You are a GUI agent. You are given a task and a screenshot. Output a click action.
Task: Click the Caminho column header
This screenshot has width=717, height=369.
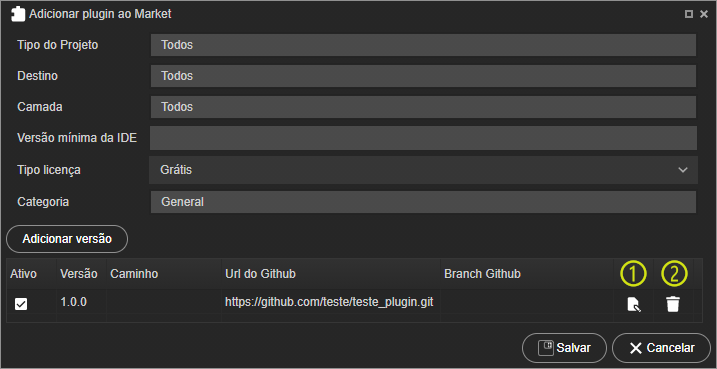click(x=134, y=274)
